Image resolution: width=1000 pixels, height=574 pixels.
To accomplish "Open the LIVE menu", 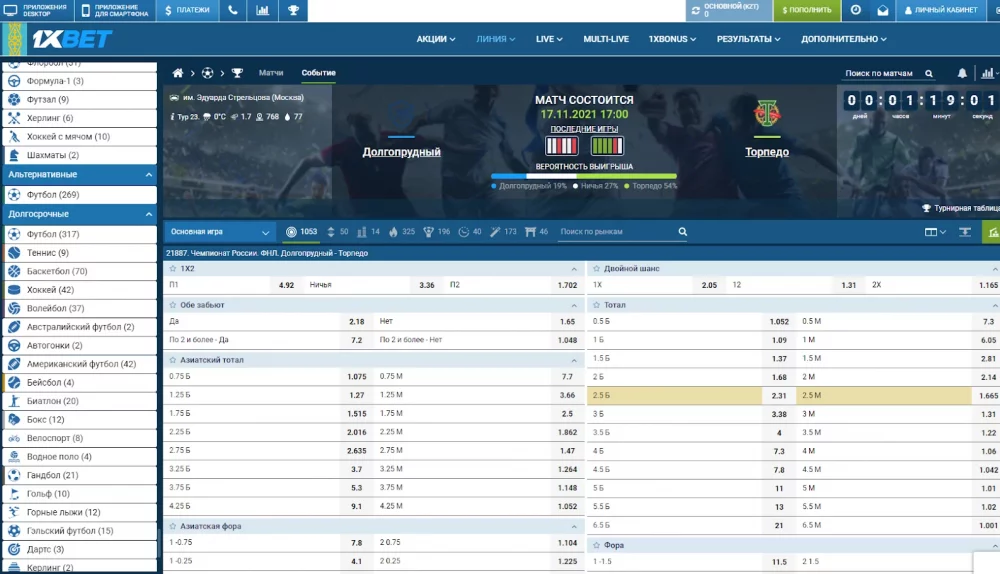I will 549,39.
